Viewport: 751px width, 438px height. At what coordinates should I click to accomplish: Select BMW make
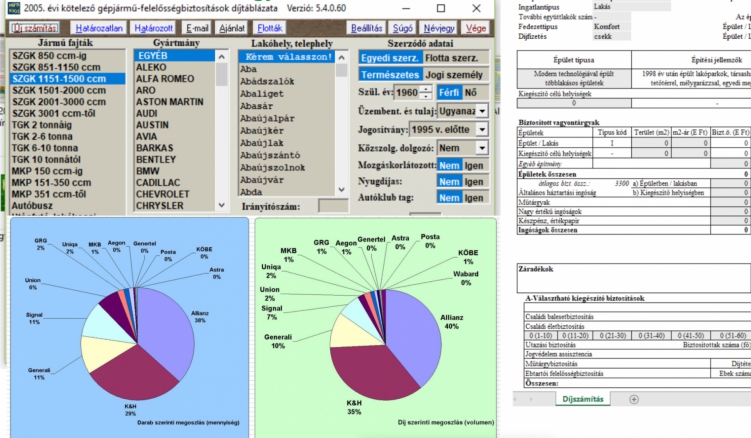point(174,171)
